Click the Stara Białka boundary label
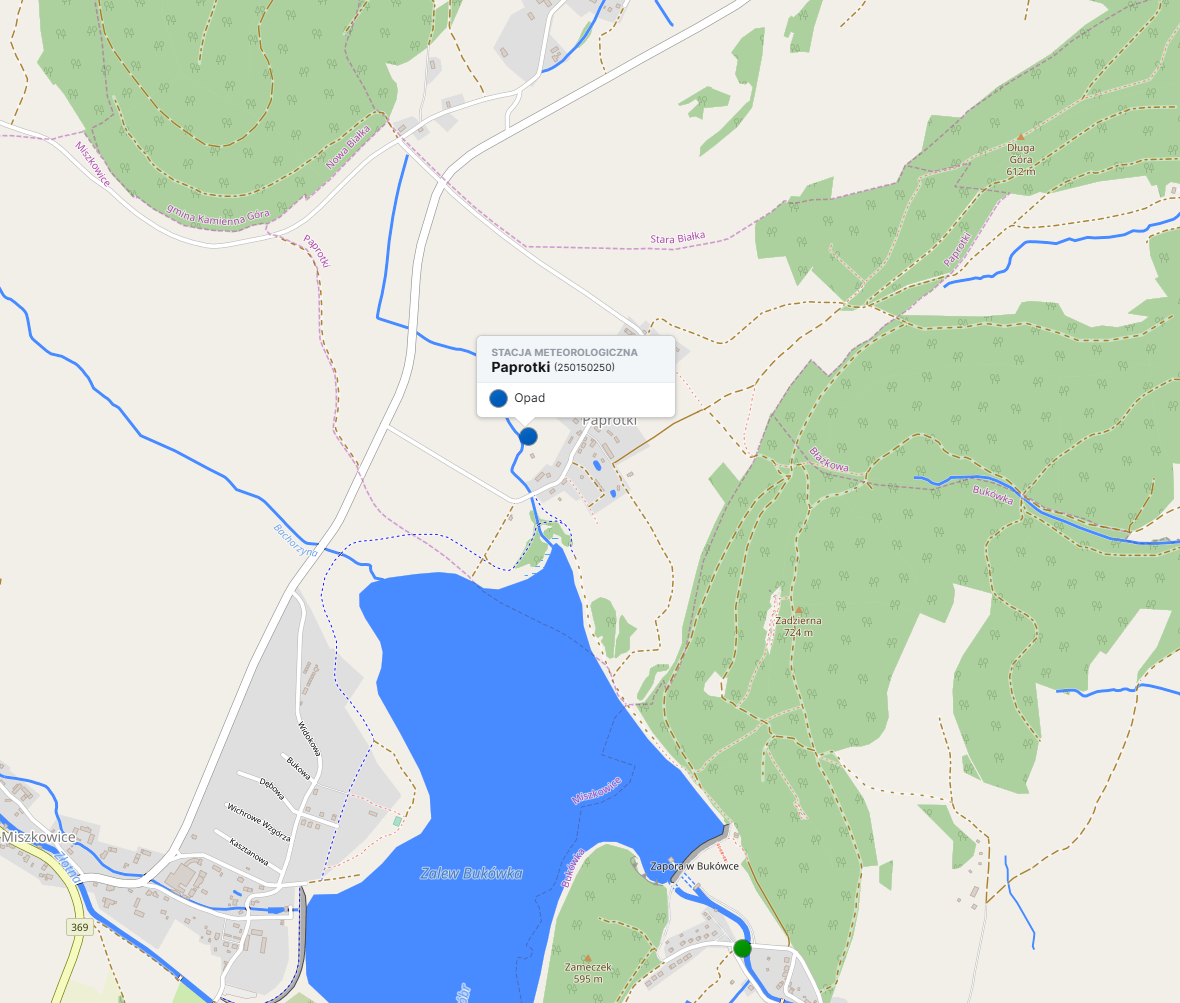The height and width of the screenshot is (1003, 1180). (x=678, y=239)
